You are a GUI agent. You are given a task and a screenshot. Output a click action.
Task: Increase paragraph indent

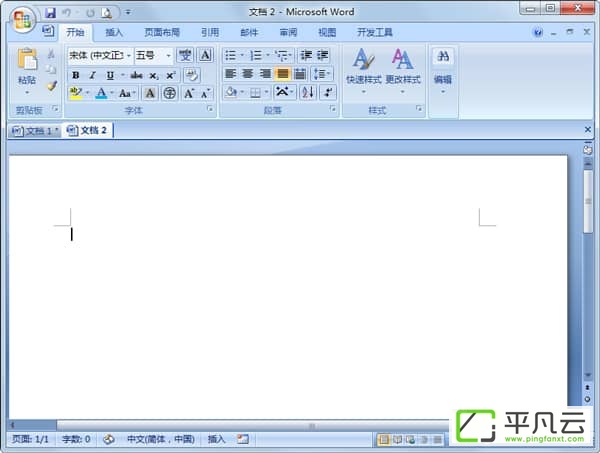(x=322, y=55)
